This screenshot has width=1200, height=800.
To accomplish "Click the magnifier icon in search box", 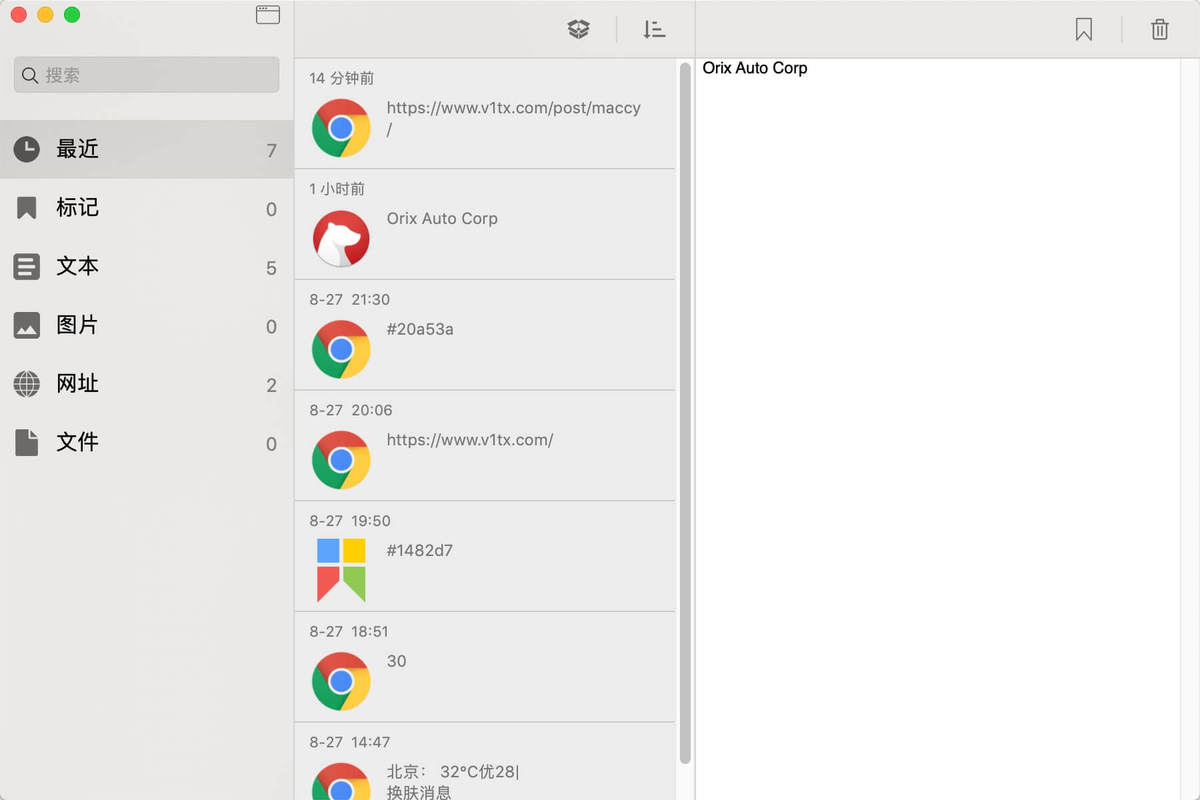I will point(30,75).
